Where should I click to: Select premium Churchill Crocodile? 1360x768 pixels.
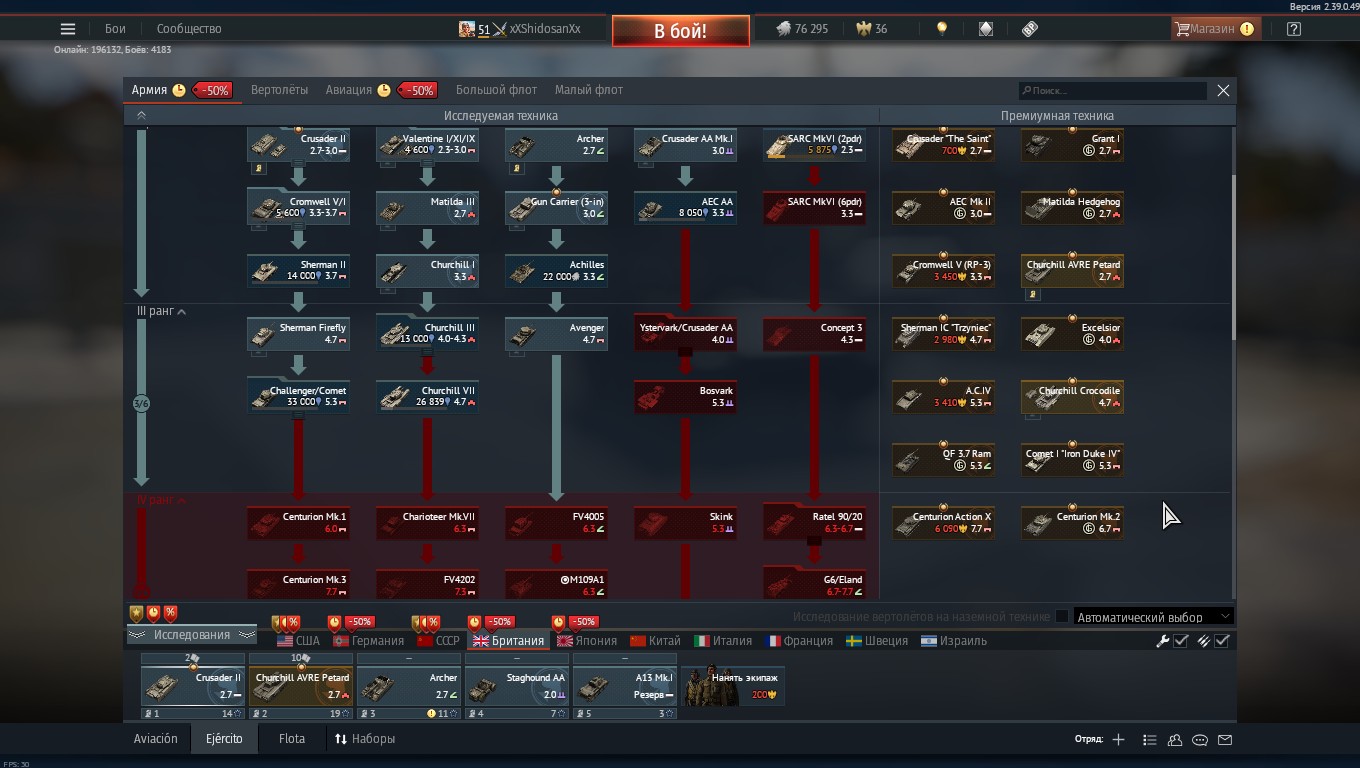tap(1072, 397)
